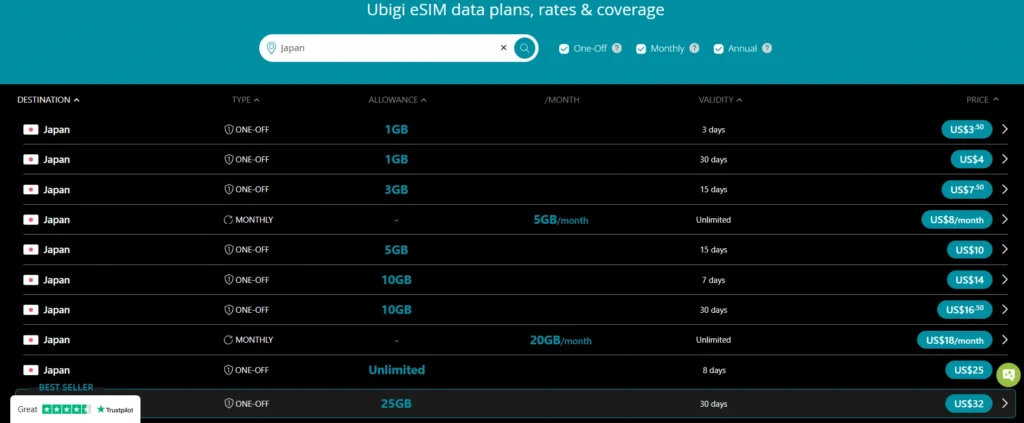The image size is (1024, 423).
Task: Sort by the Destination column
Action: pyautogui.click(x=48, y=100)
